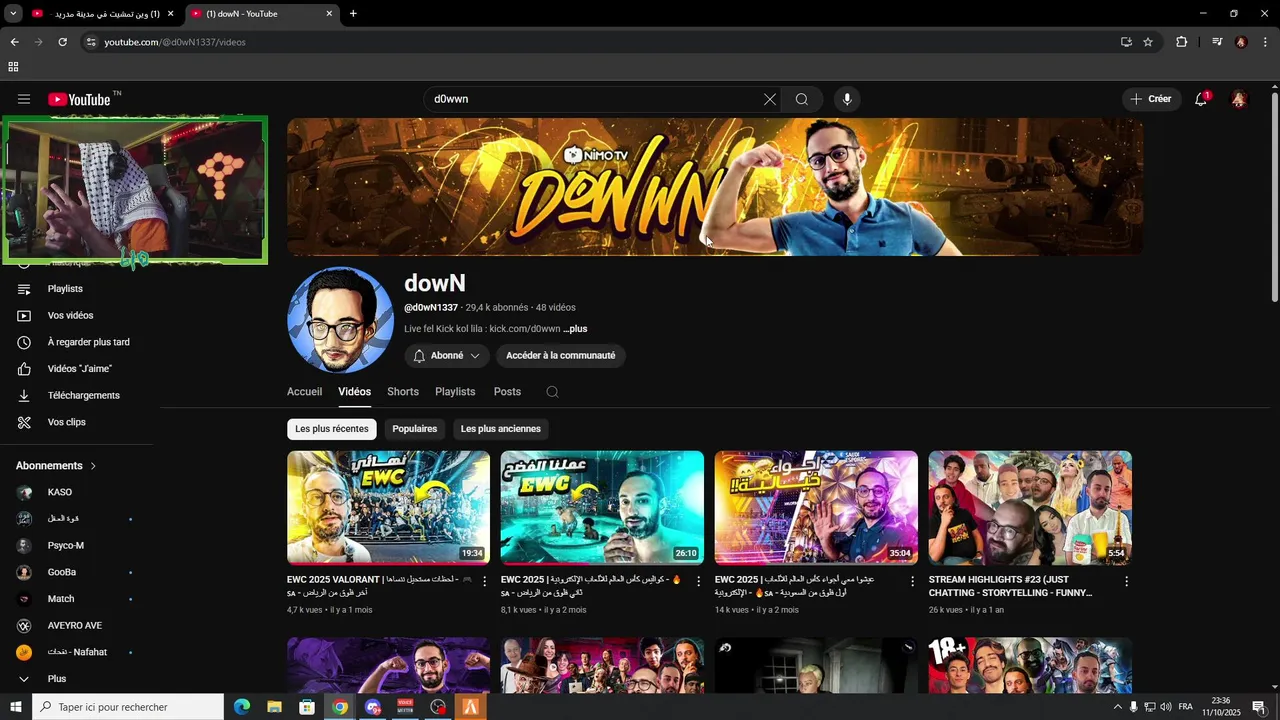Open the tab search dropdown arrow

(13, 13)
